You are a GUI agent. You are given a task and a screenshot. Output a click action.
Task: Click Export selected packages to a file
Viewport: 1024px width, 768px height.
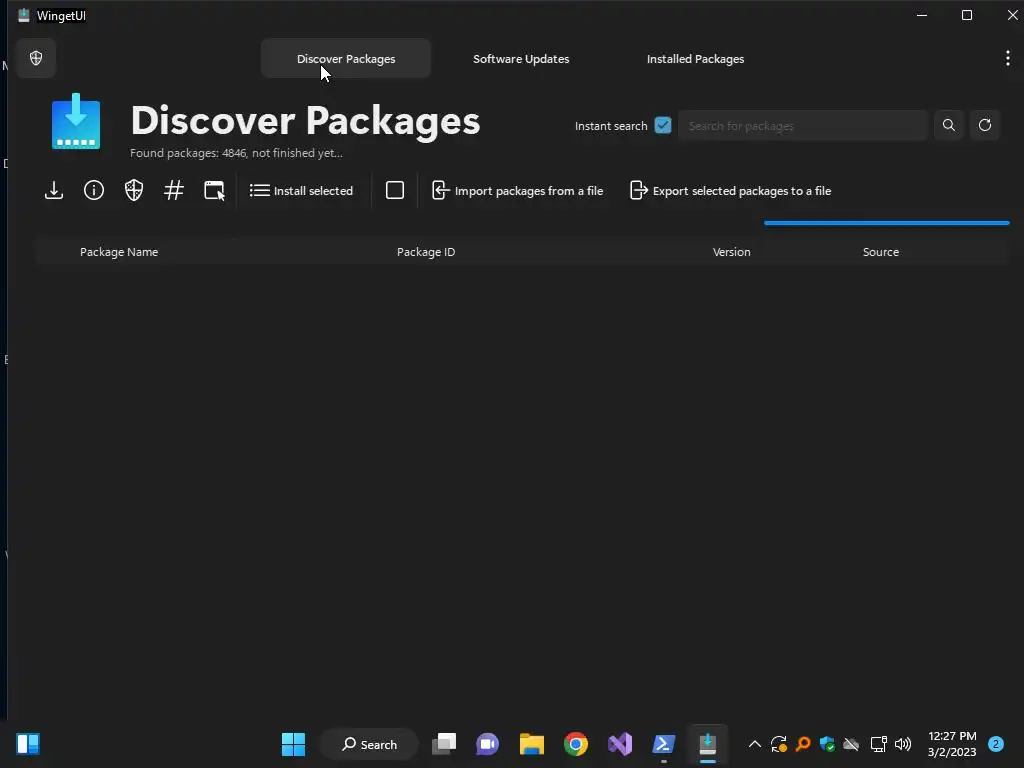click(x=729, y=190)
